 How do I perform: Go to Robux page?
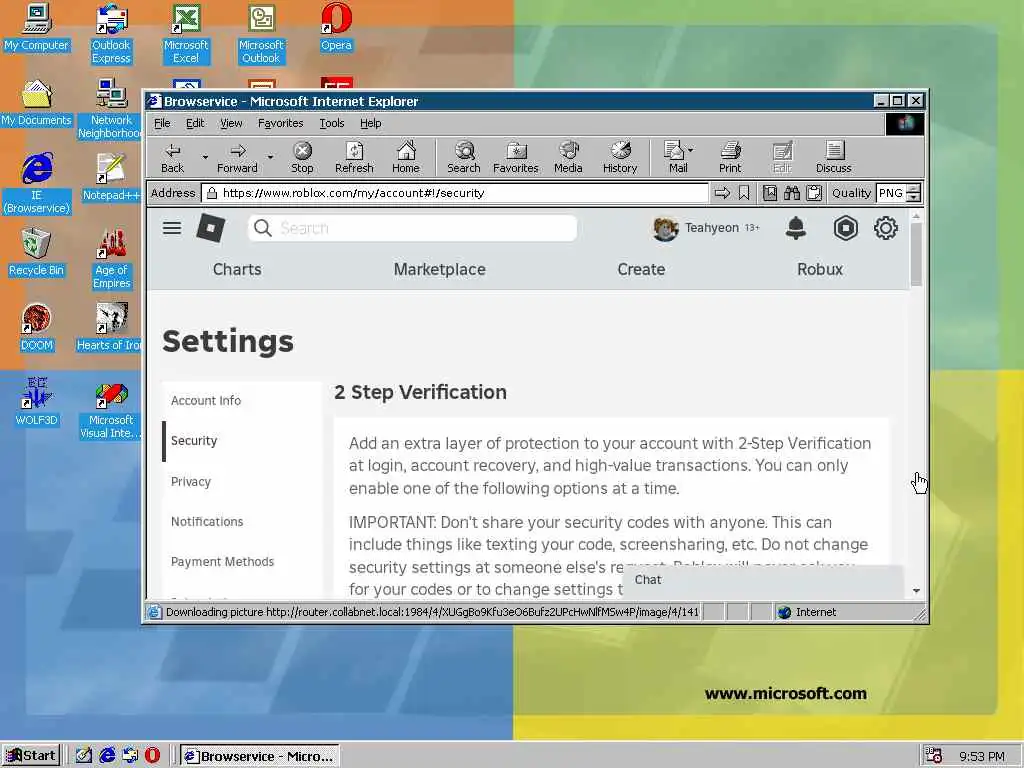820,269
